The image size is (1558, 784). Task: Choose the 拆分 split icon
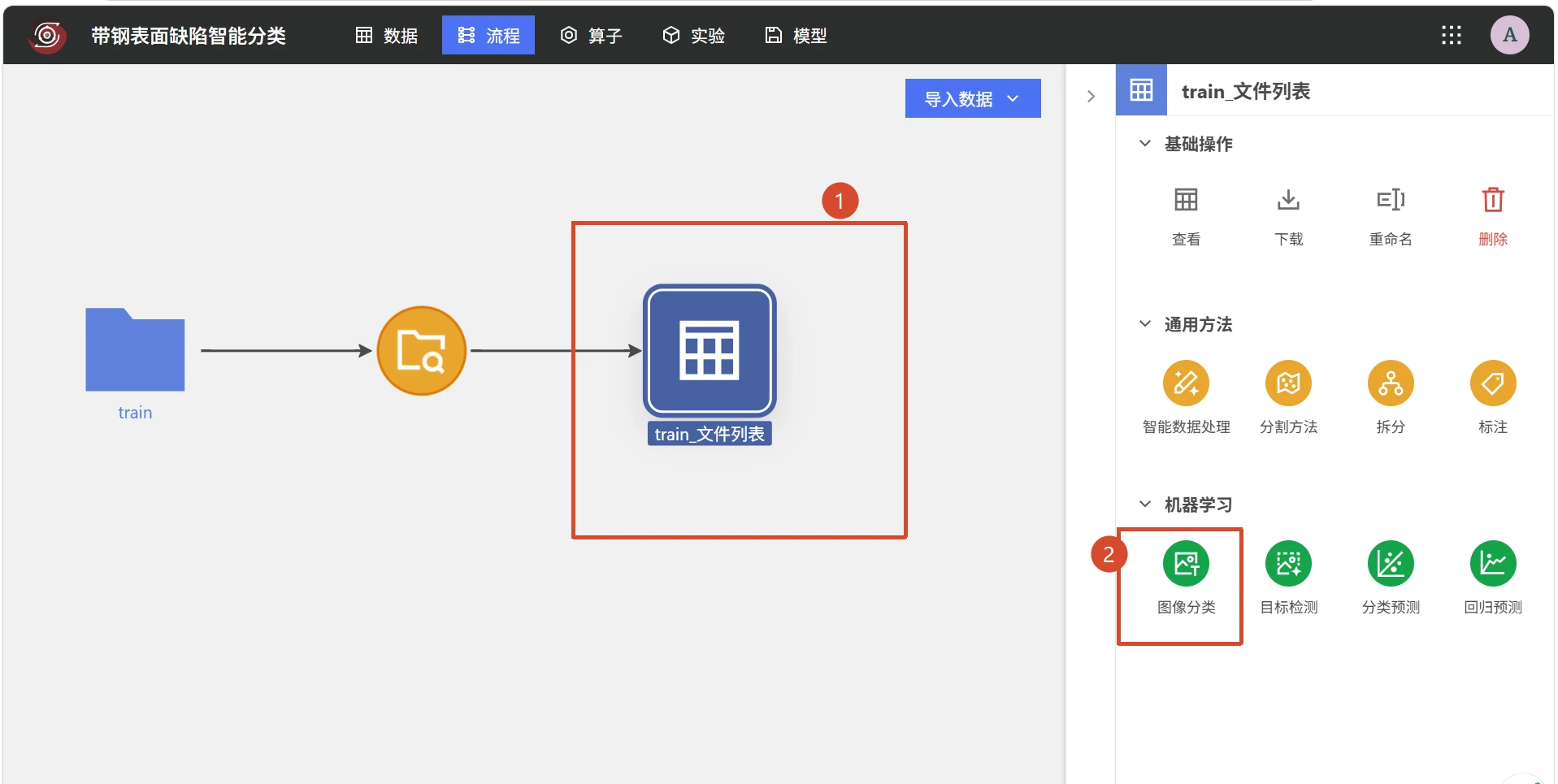coord(1391,383)
